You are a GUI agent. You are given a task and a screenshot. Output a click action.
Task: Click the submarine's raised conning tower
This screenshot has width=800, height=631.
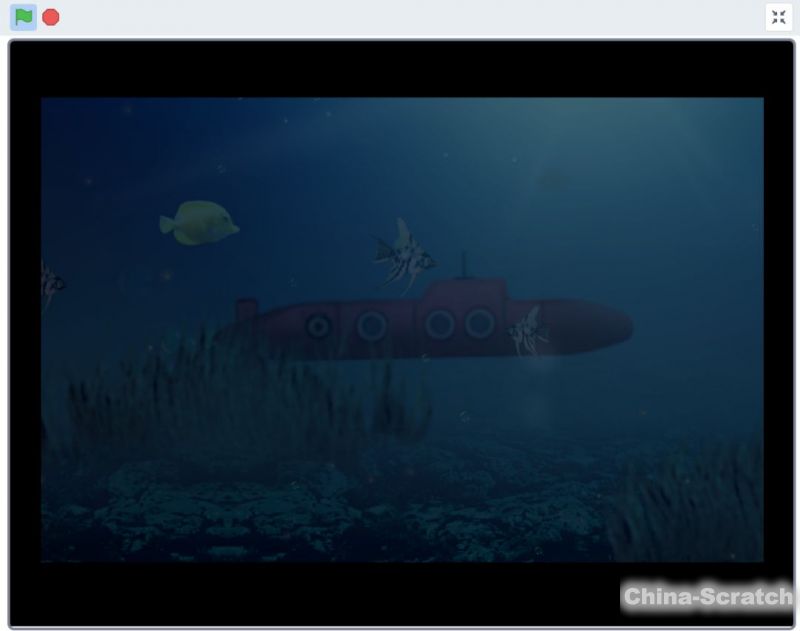click(463, 295)
